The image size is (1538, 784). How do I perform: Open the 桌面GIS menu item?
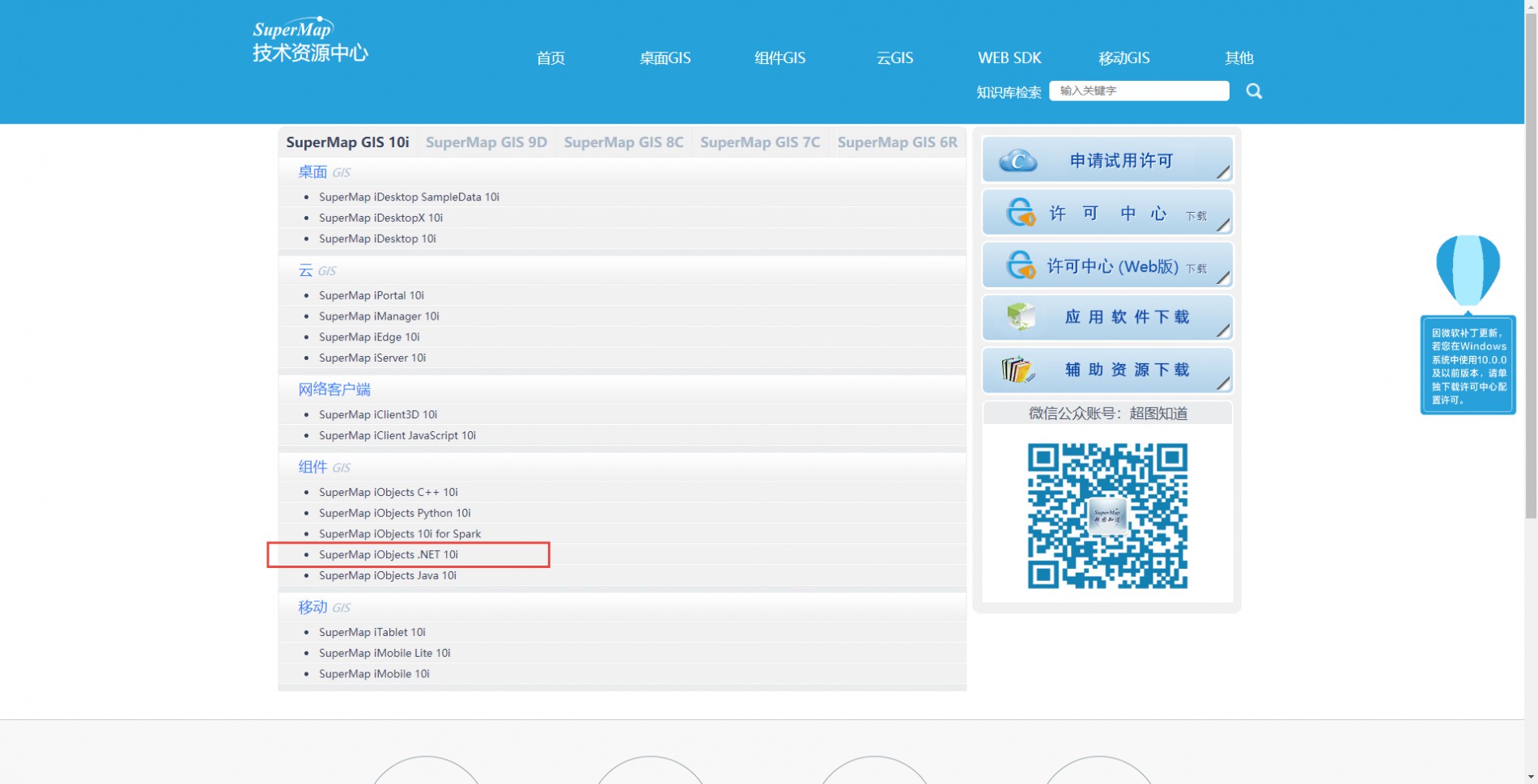click(665, 58)
